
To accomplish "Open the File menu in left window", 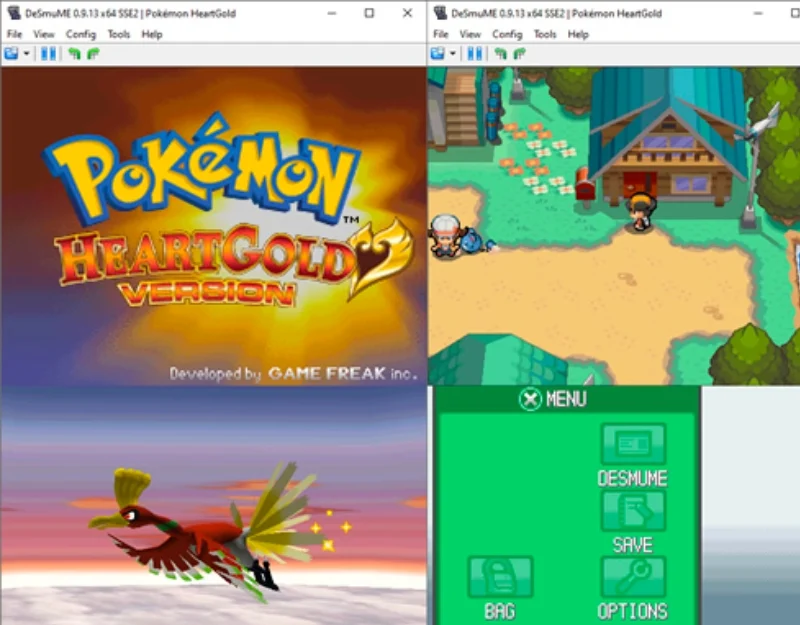I will pyautogui.click(x=14, y=34).
